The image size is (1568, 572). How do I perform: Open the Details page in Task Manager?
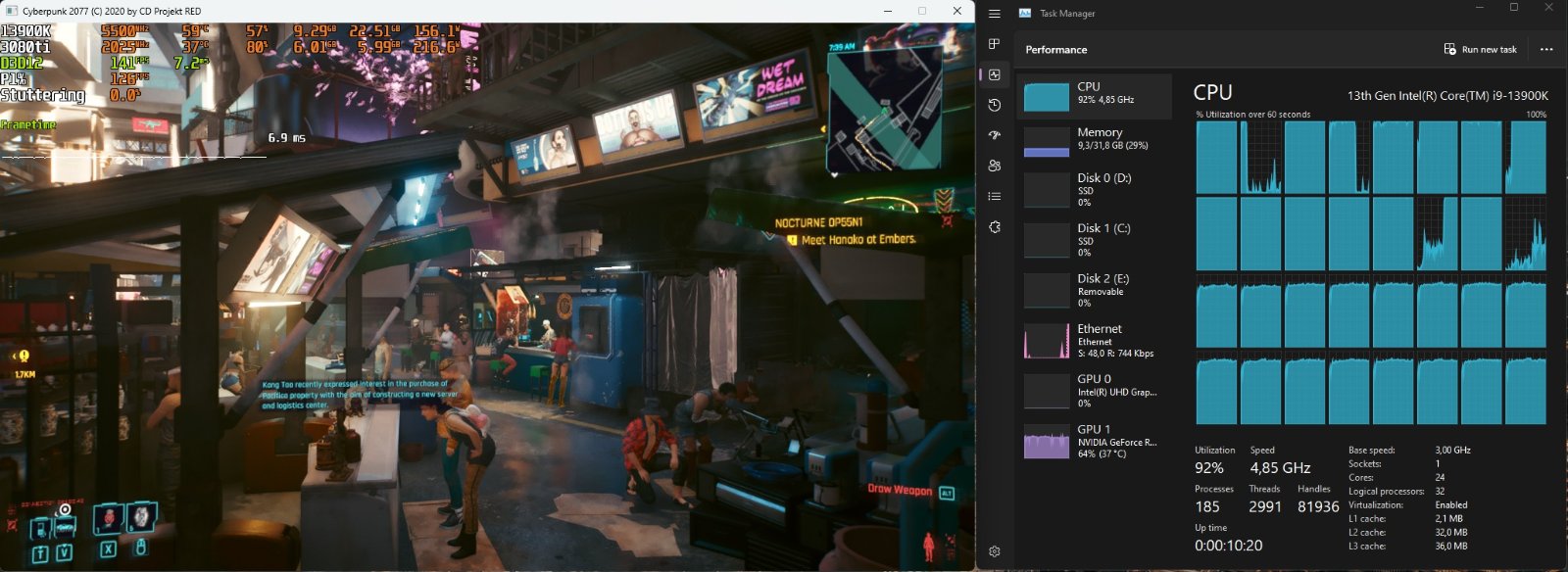[994, 196]
